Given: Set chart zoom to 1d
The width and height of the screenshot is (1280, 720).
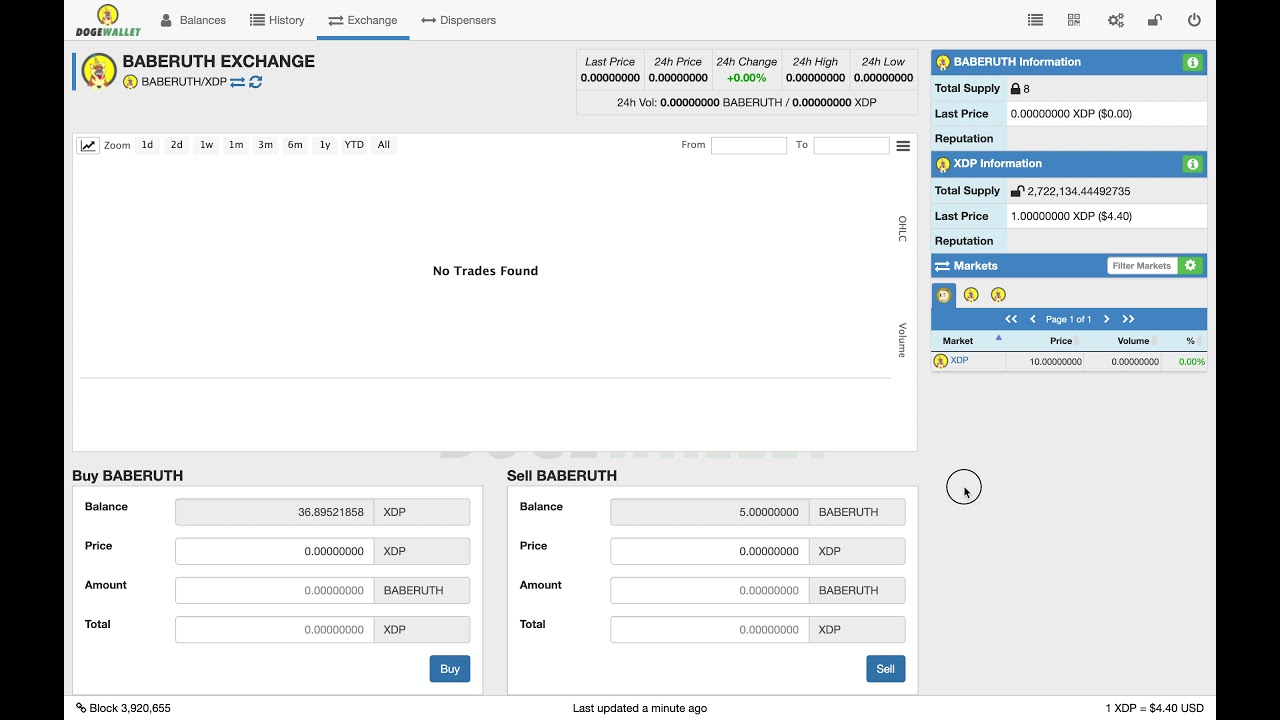Looking at the screenshot, I should (x=147, y=145).
